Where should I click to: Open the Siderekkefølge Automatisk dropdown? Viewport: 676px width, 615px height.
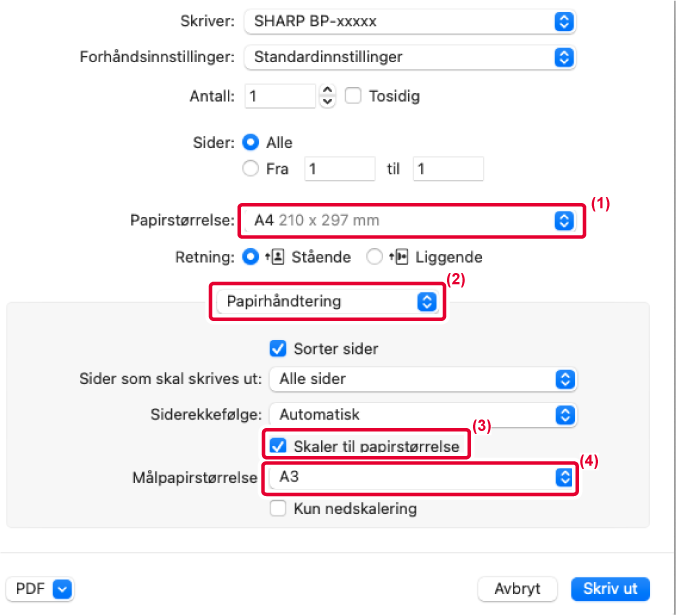coord(422,415)
